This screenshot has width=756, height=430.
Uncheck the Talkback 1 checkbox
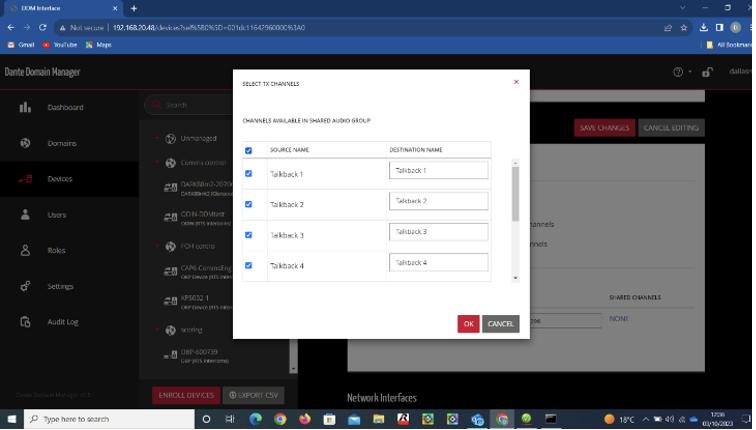(248, 174)
